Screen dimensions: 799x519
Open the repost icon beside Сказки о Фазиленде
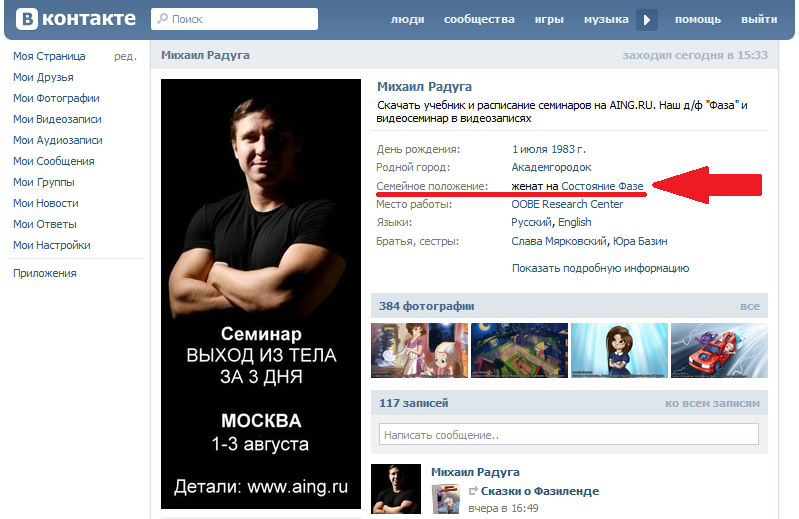click(x=473, y=490)
